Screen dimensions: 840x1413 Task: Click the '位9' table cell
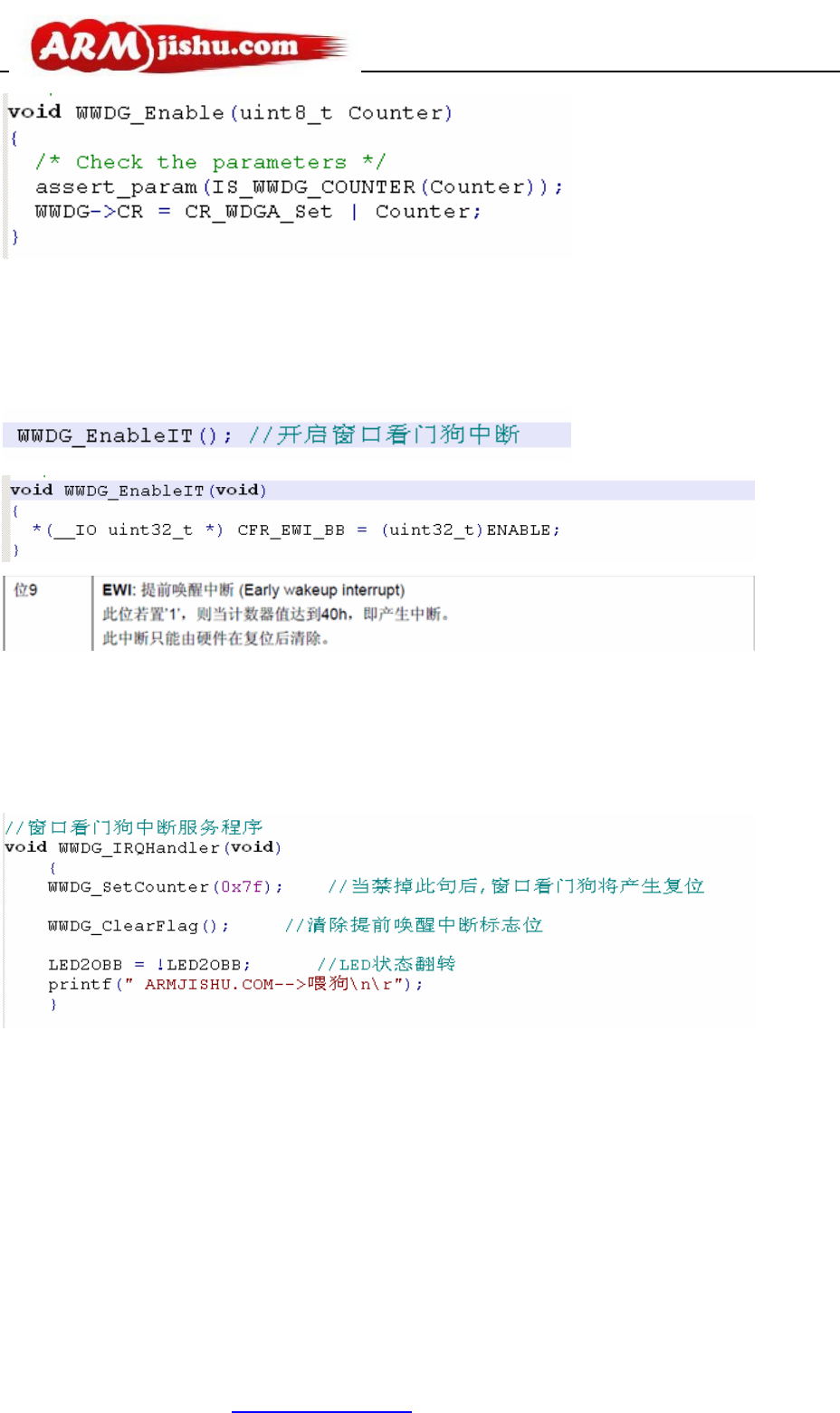click(26, 590)
